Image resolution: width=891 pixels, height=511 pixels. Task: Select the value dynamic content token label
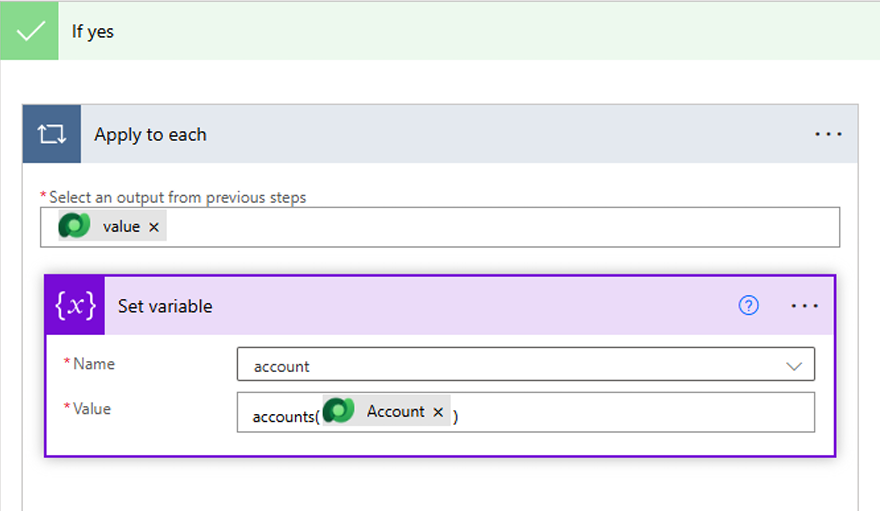pos(121,227)
